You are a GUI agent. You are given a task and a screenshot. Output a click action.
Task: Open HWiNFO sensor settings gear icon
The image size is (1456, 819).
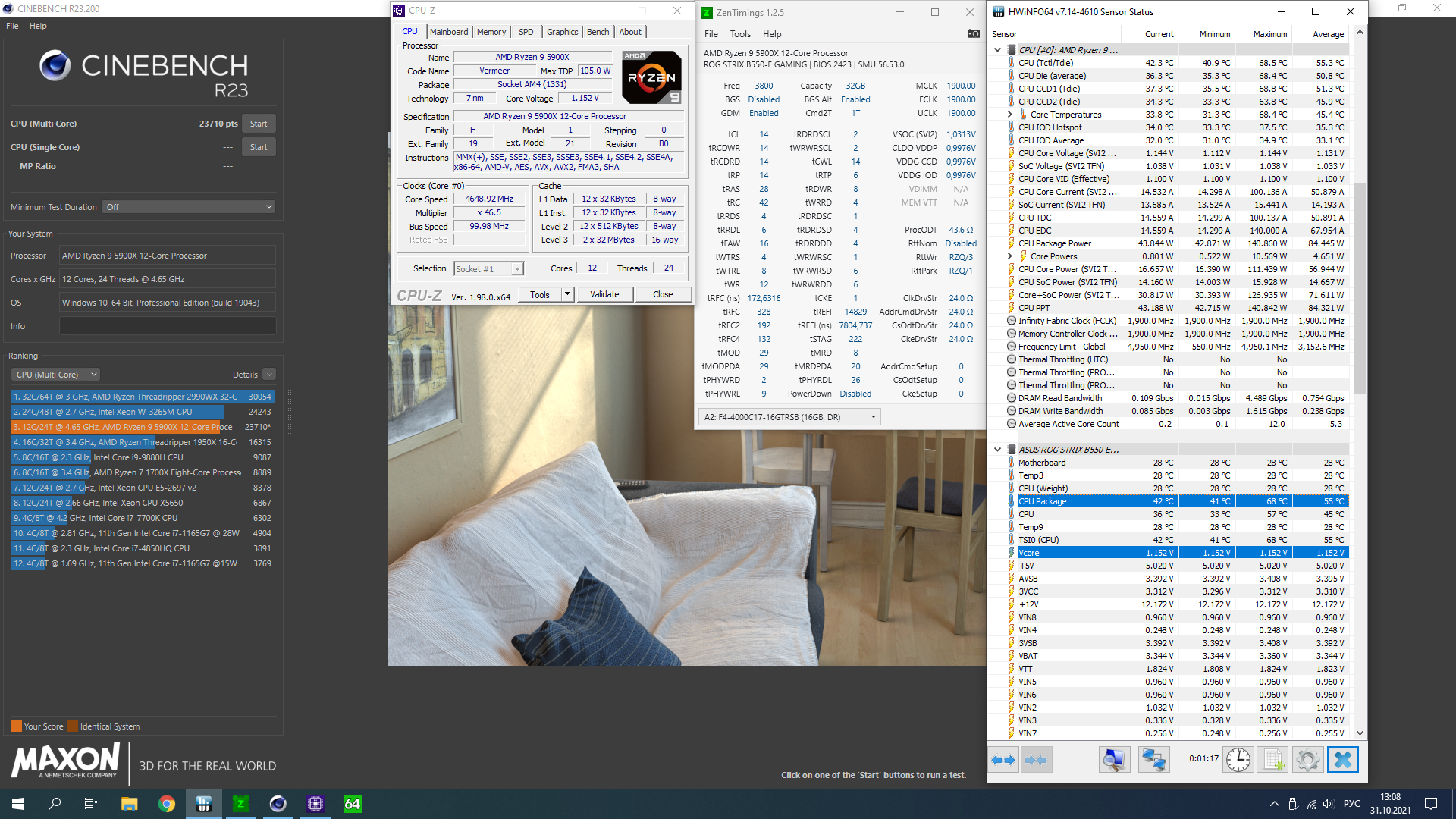(1307, 760)
